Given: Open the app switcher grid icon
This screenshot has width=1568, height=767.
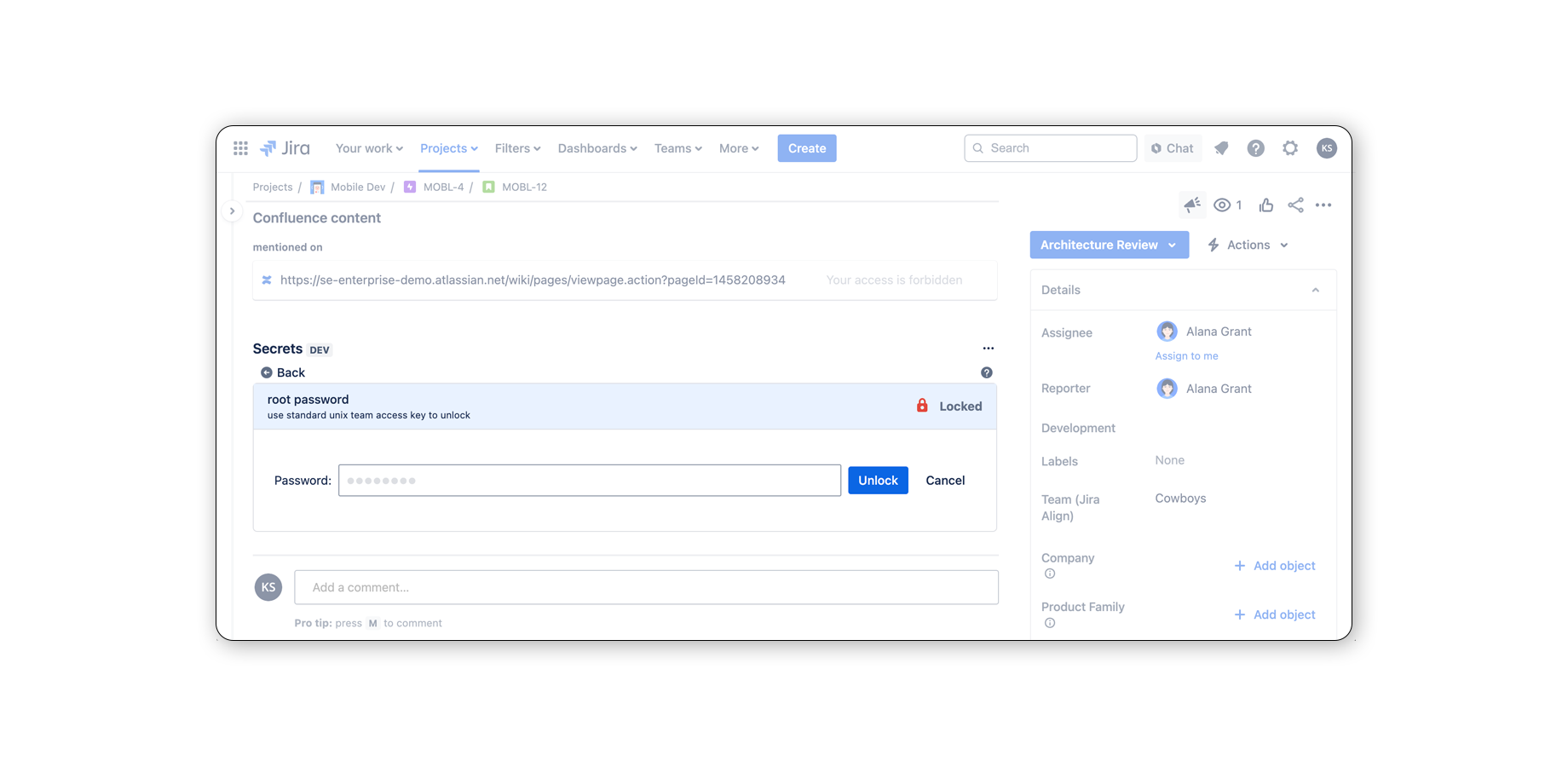Looking at the screenshot, I should [x=240, y=148].
